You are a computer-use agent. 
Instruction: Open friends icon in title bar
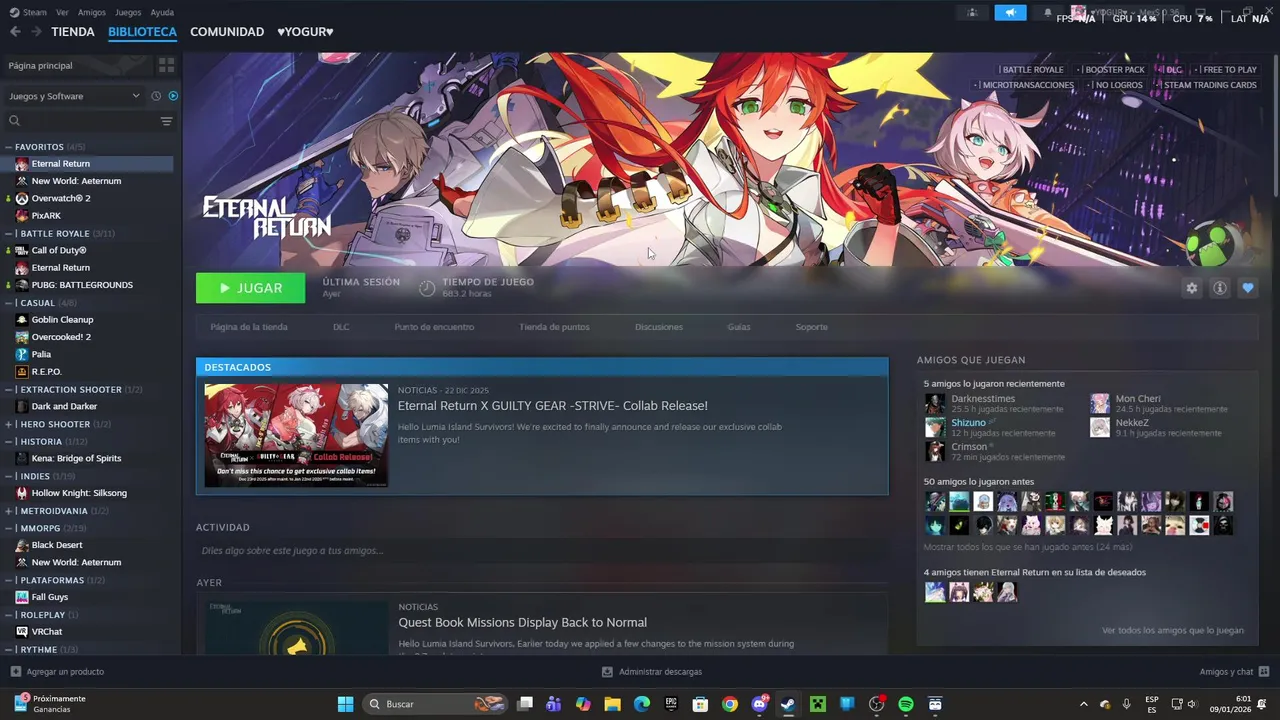[x=972, y=13]
